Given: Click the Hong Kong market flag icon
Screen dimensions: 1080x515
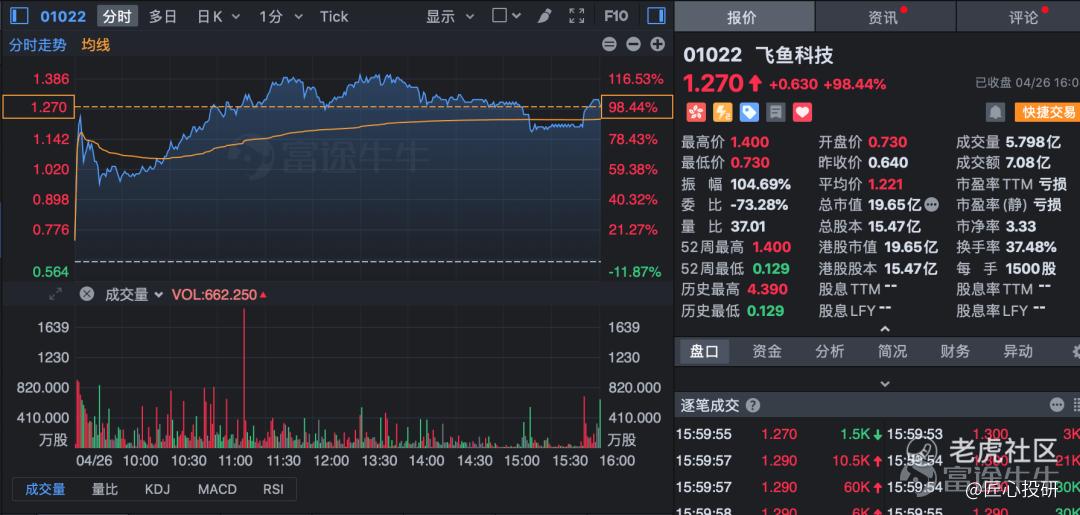Looking at the screenshot, I should pyautogui.click(x=694, y=112).
